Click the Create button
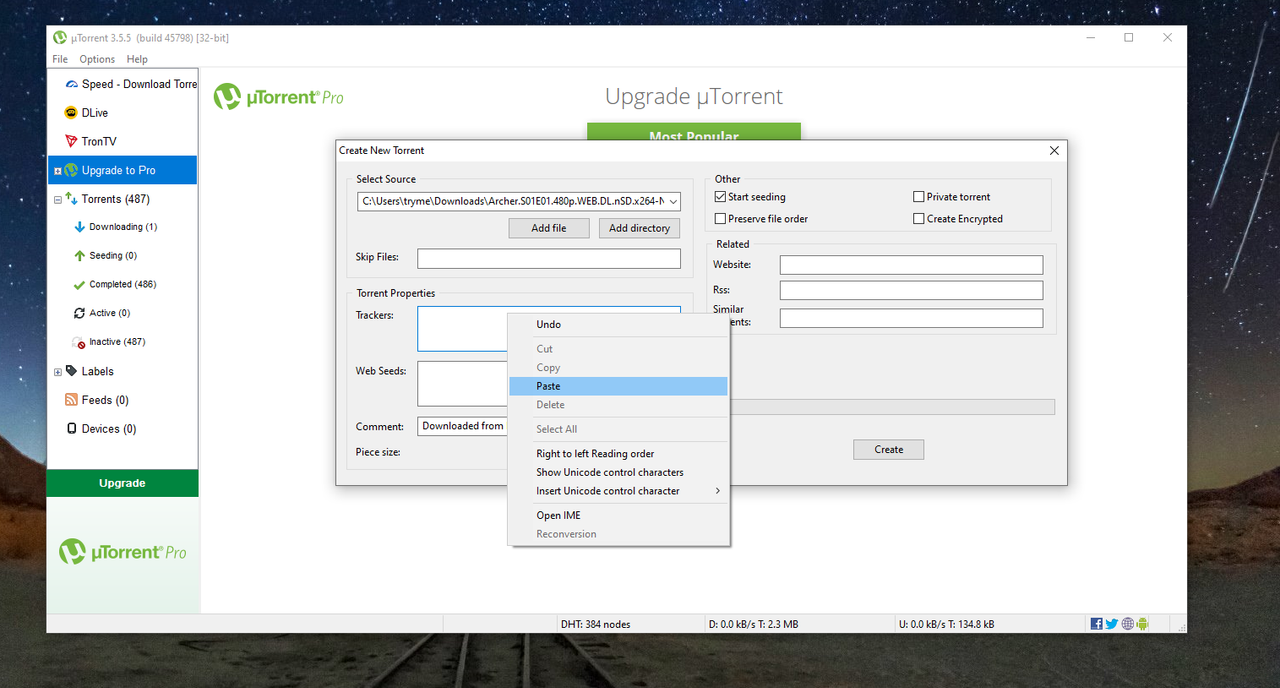The image size is (1280, 688). point(889,450)
